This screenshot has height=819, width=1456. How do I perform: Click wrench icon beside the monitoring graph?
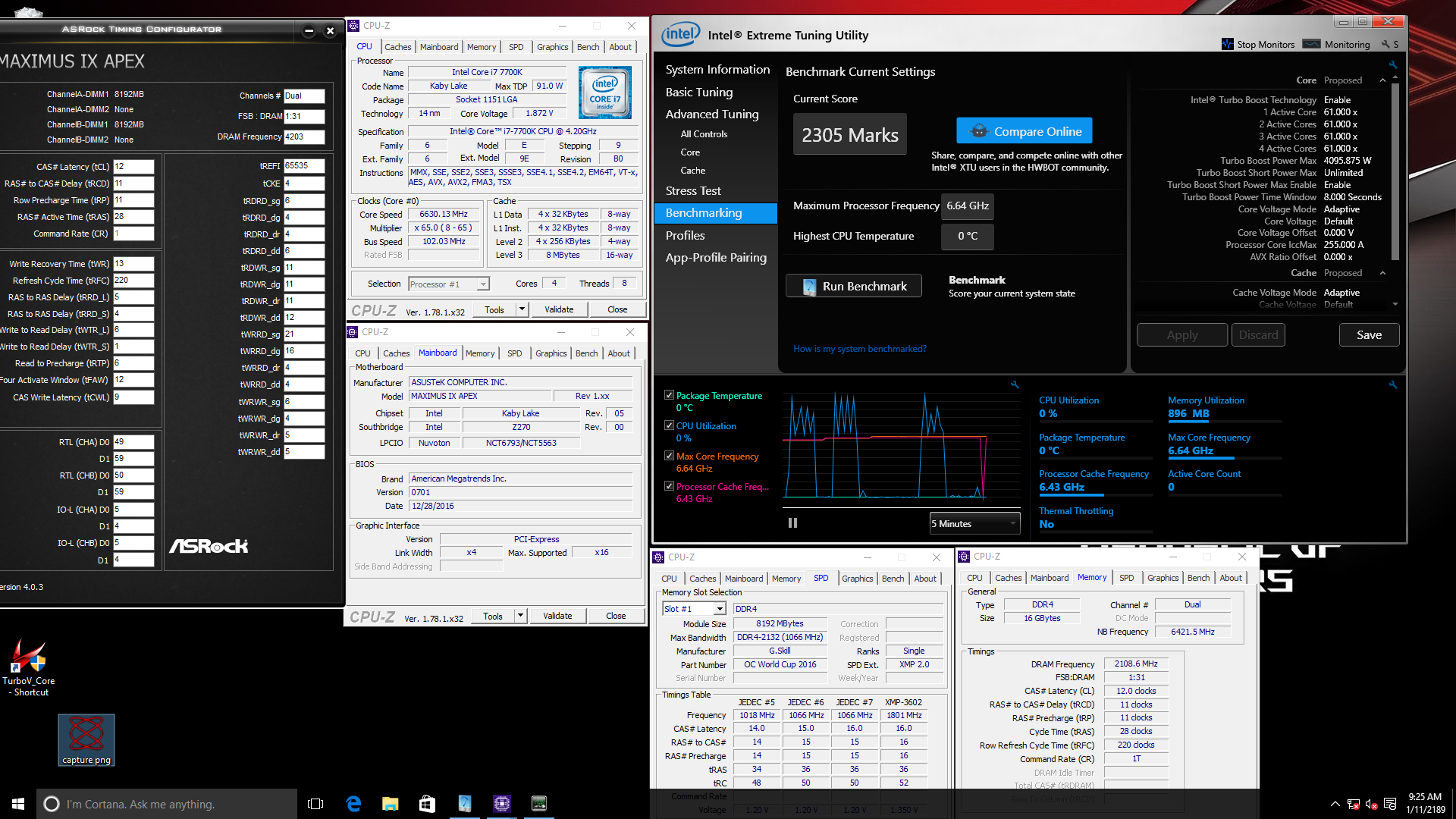click(x=1015, y=384)
